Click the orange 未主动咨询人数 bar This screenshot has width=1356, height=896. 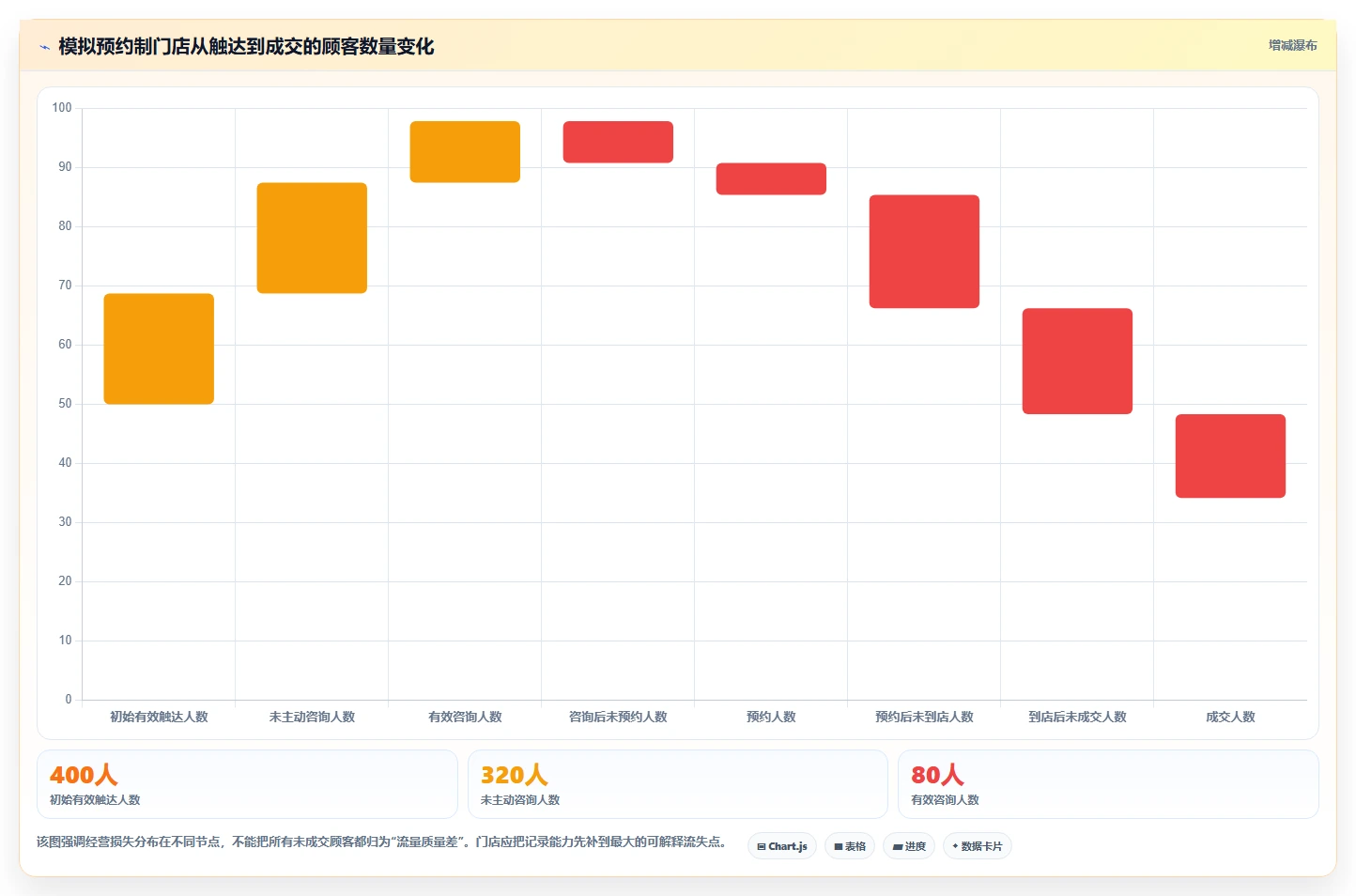312,239
